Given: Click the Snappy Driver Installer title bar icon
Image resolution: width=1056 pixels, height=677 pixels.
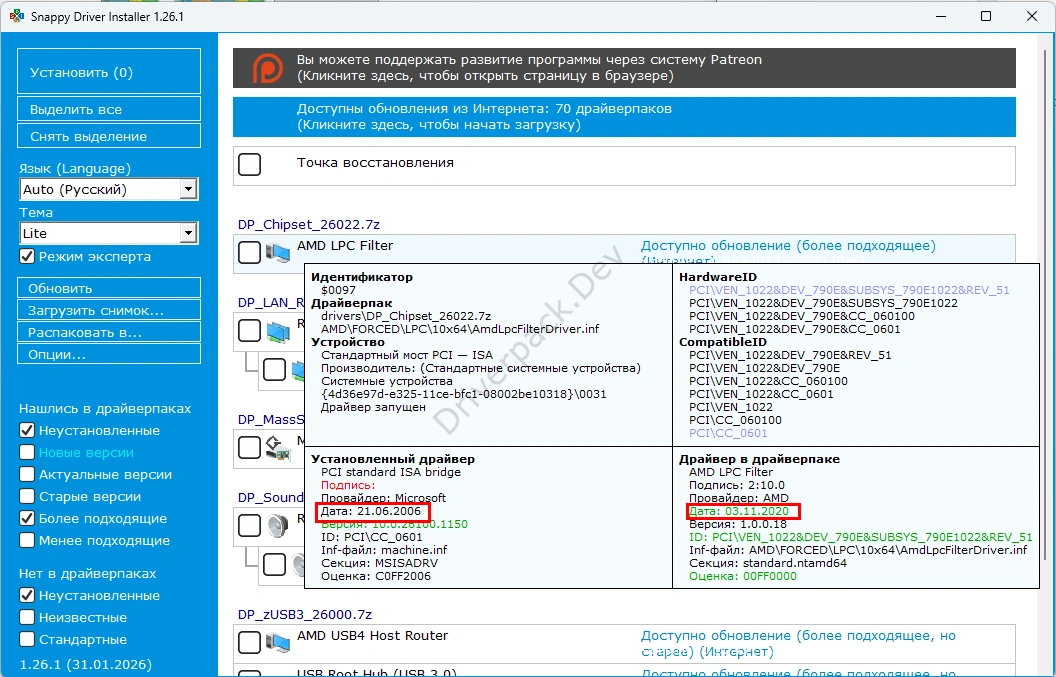Looking at the screenshot, I should click(x=16, y=15).
